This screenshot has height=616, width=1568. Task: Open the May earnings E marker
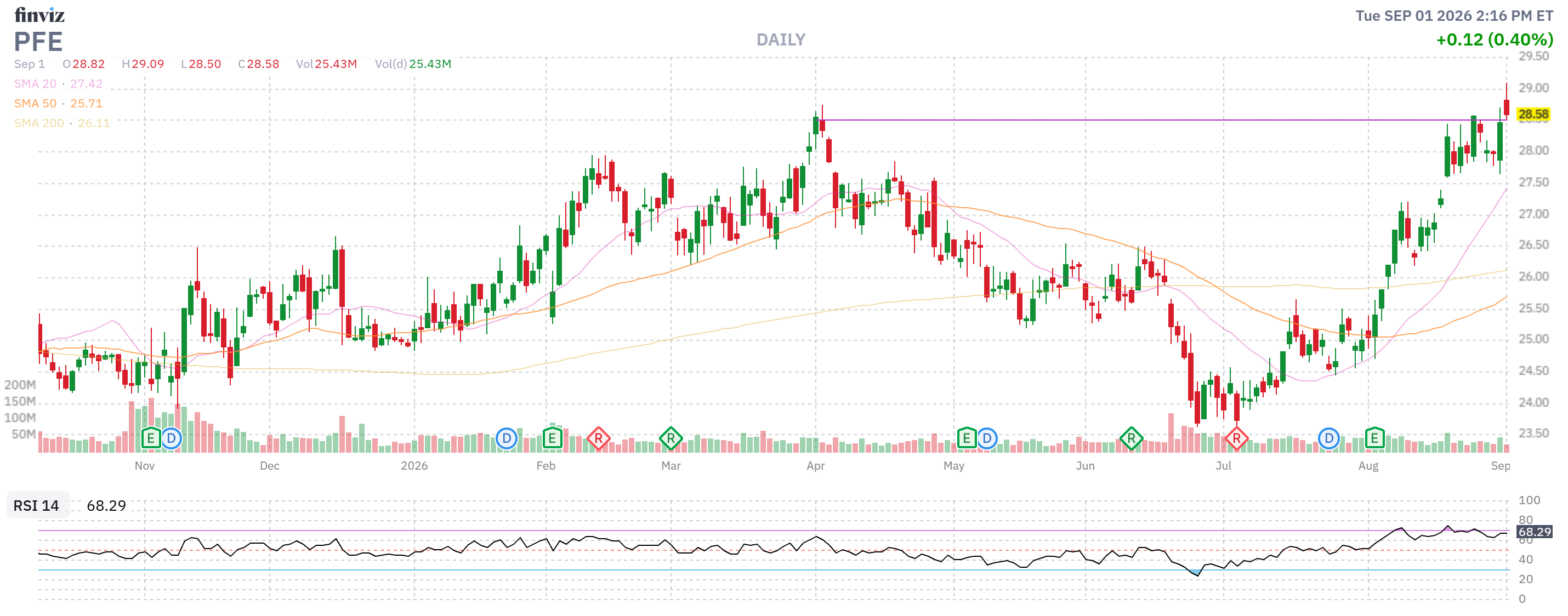[966, 438]
